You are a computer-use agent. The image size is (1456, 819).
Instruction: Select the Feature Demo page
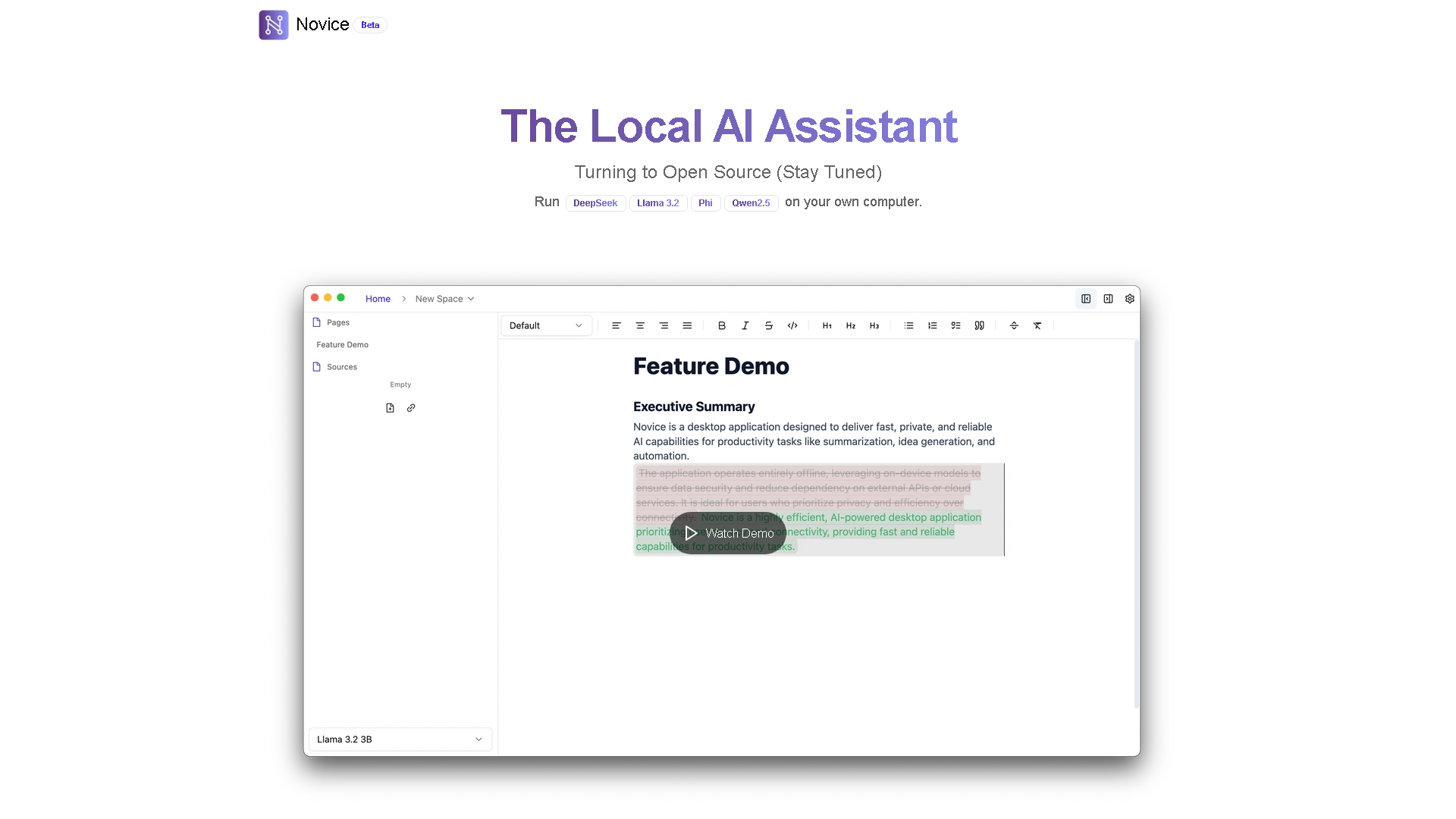(342, 344)
